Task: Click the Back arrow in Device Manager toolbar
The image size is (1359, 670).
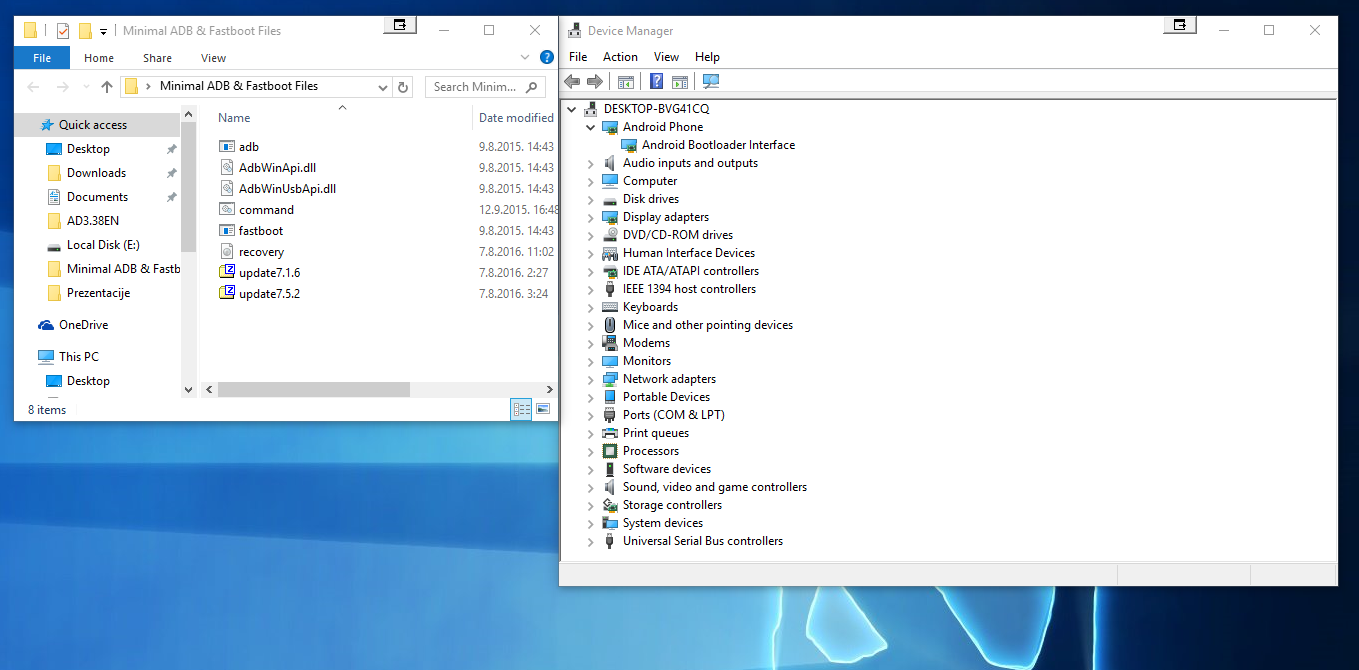Action: click(x=572, y=82)
